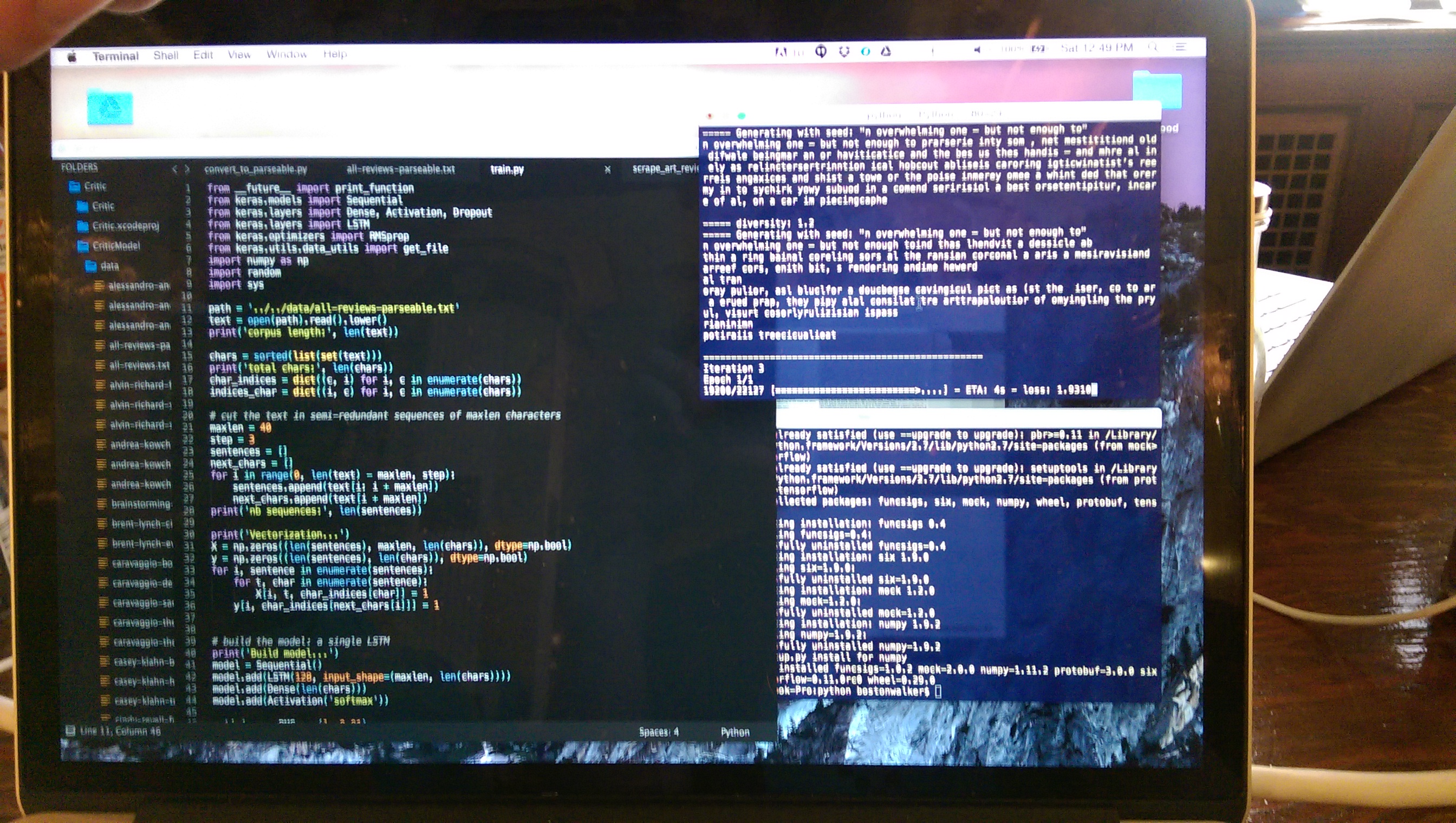Open the Shell menu

tap(165, 55)
